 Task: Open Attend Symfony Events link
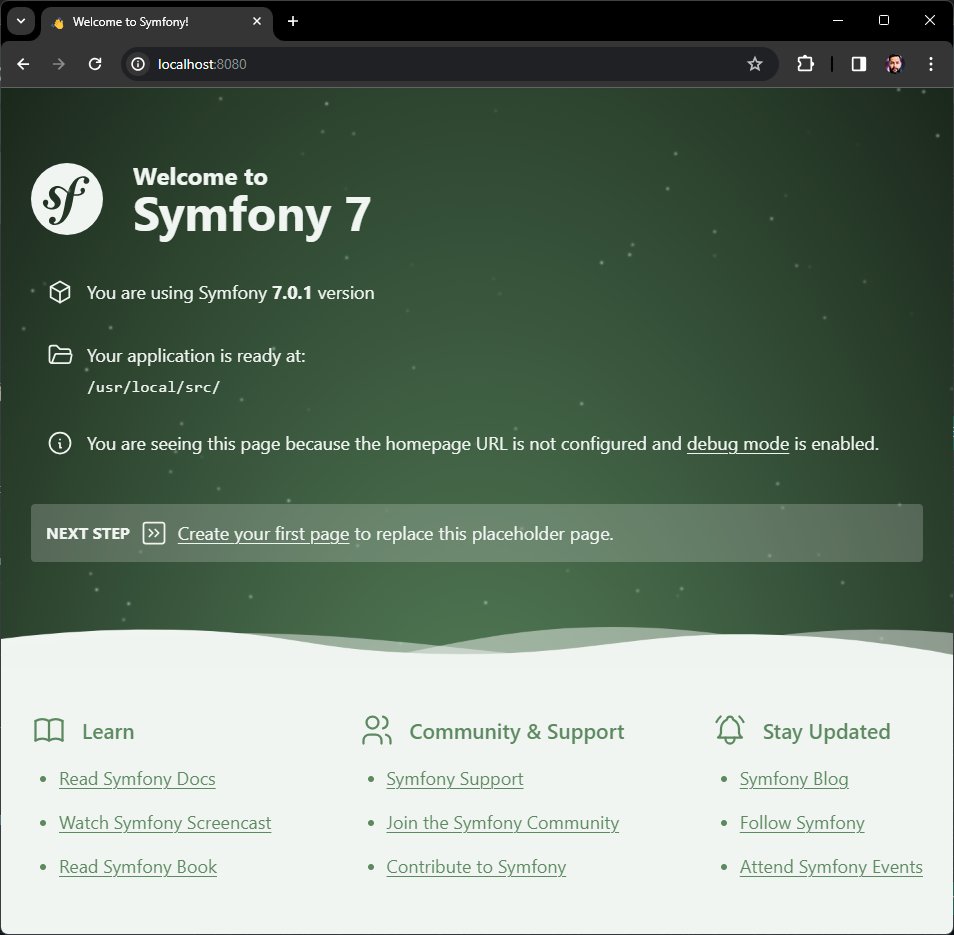click(x=831, y=867)
